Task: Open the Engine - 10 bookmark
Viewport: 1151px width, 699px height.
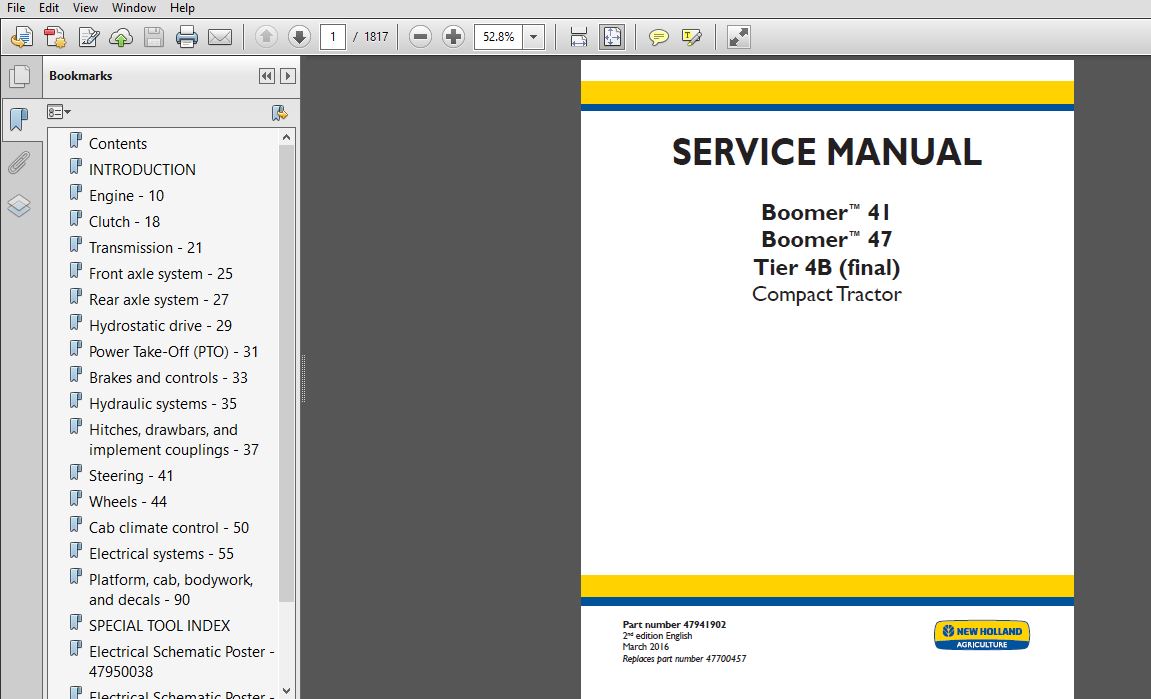Action: point(126,196)
